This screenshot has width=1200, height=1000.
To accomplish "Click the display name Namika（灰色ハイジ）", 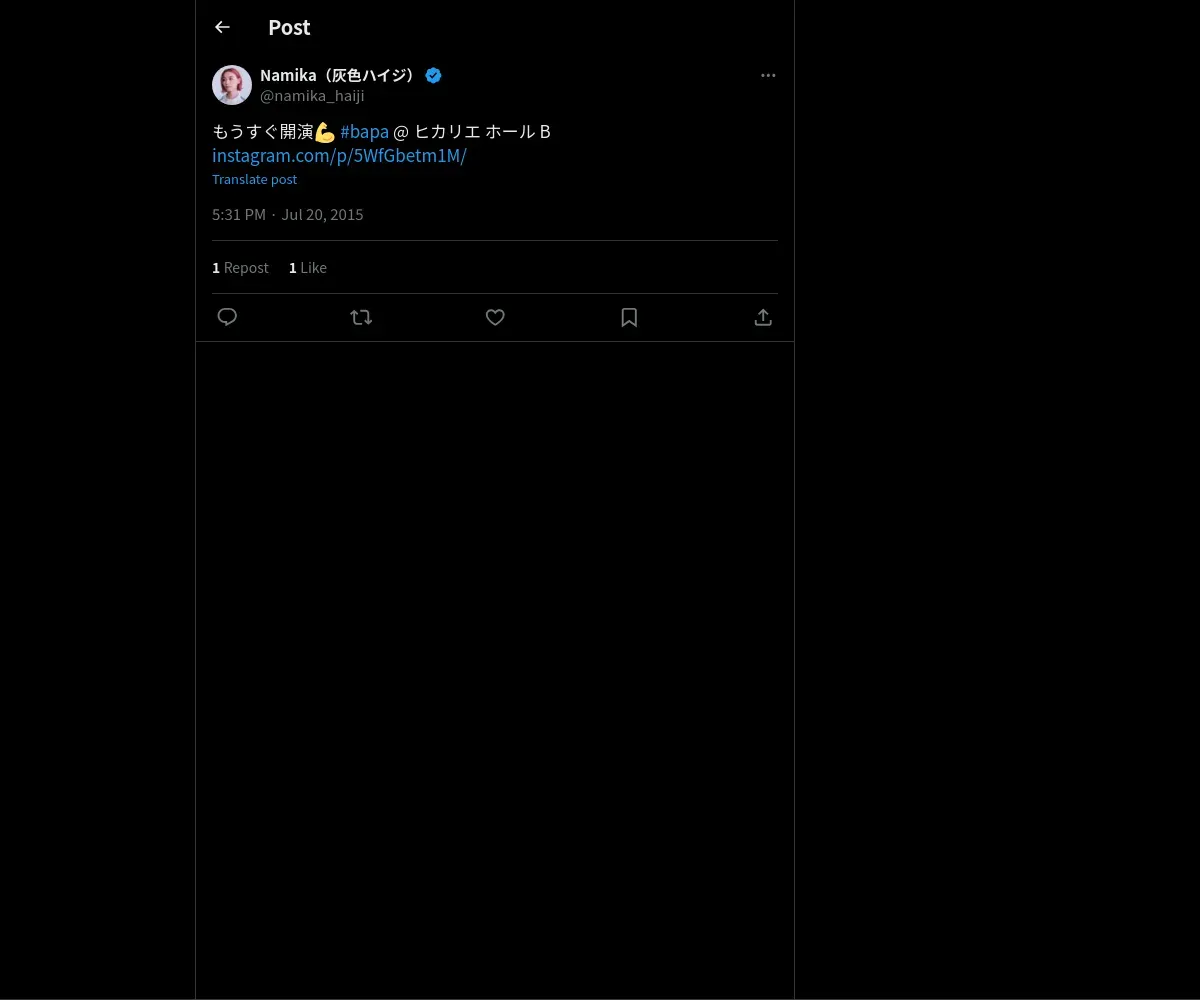I will [338, 76].
